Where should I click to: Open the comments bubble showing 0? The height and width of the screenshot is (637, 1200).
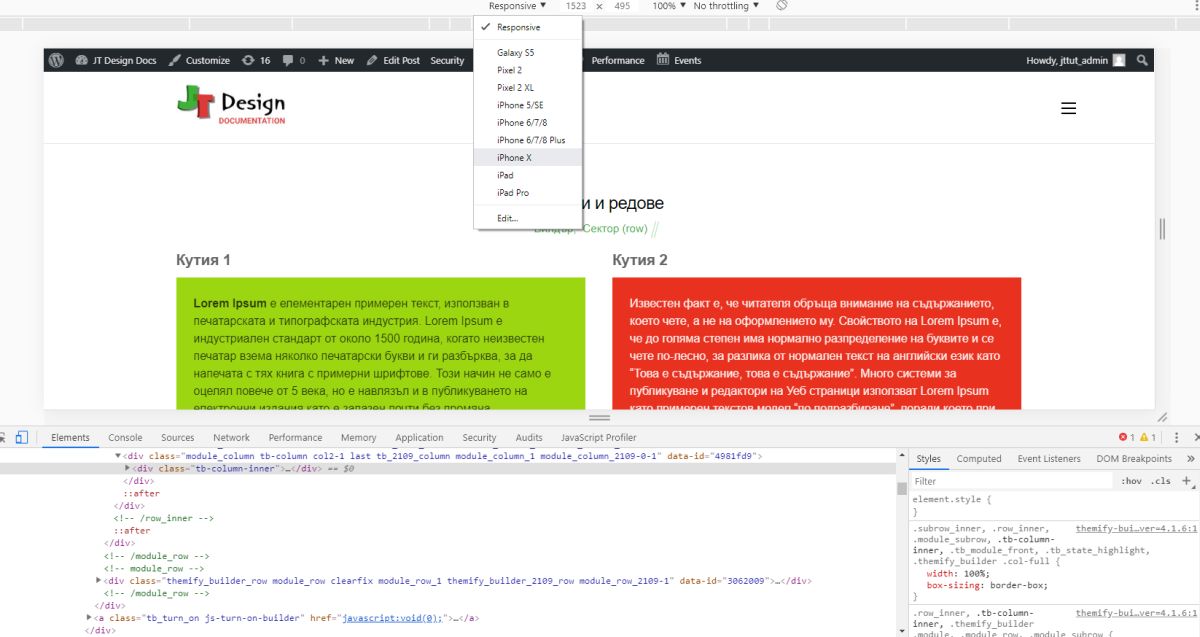pos(293,60)
